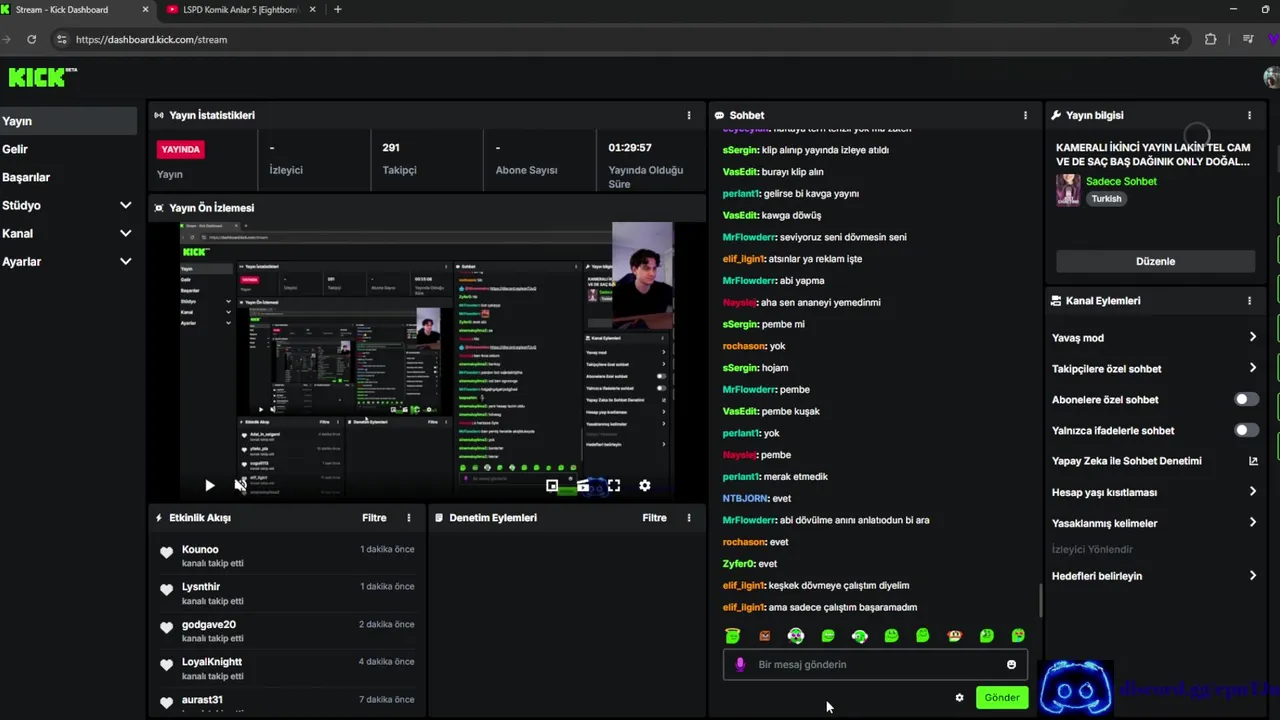Select Başarılar in the sidebar
The image size is (1280, 720).
tap(68, 177)
